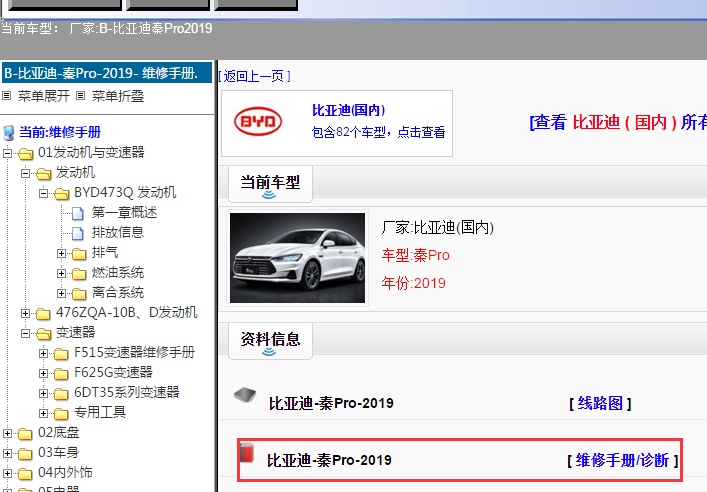Select the 当前车型 section tab
The image size is (707, 492).
(270, 184)
